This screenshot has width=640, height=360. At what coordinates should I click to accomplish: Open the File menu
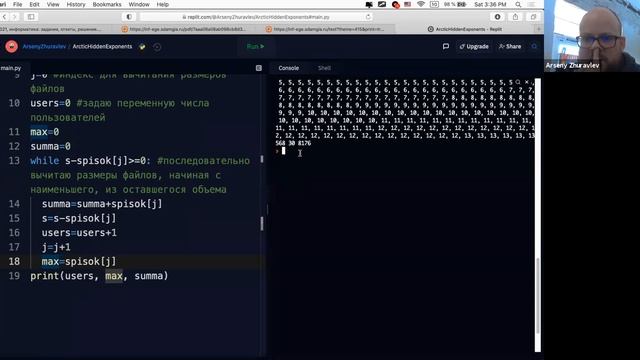point(18,4)
